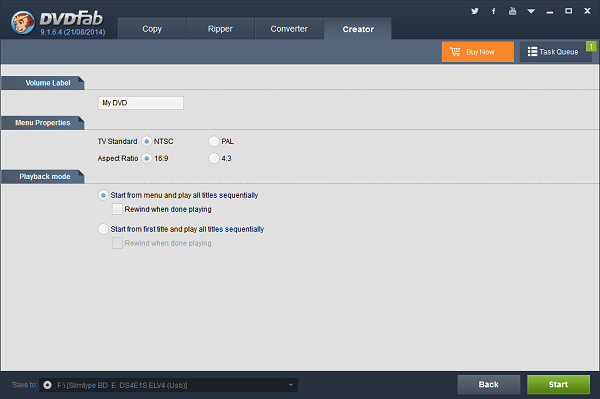Open the Facebook icon in title bar

click(494, 11)
